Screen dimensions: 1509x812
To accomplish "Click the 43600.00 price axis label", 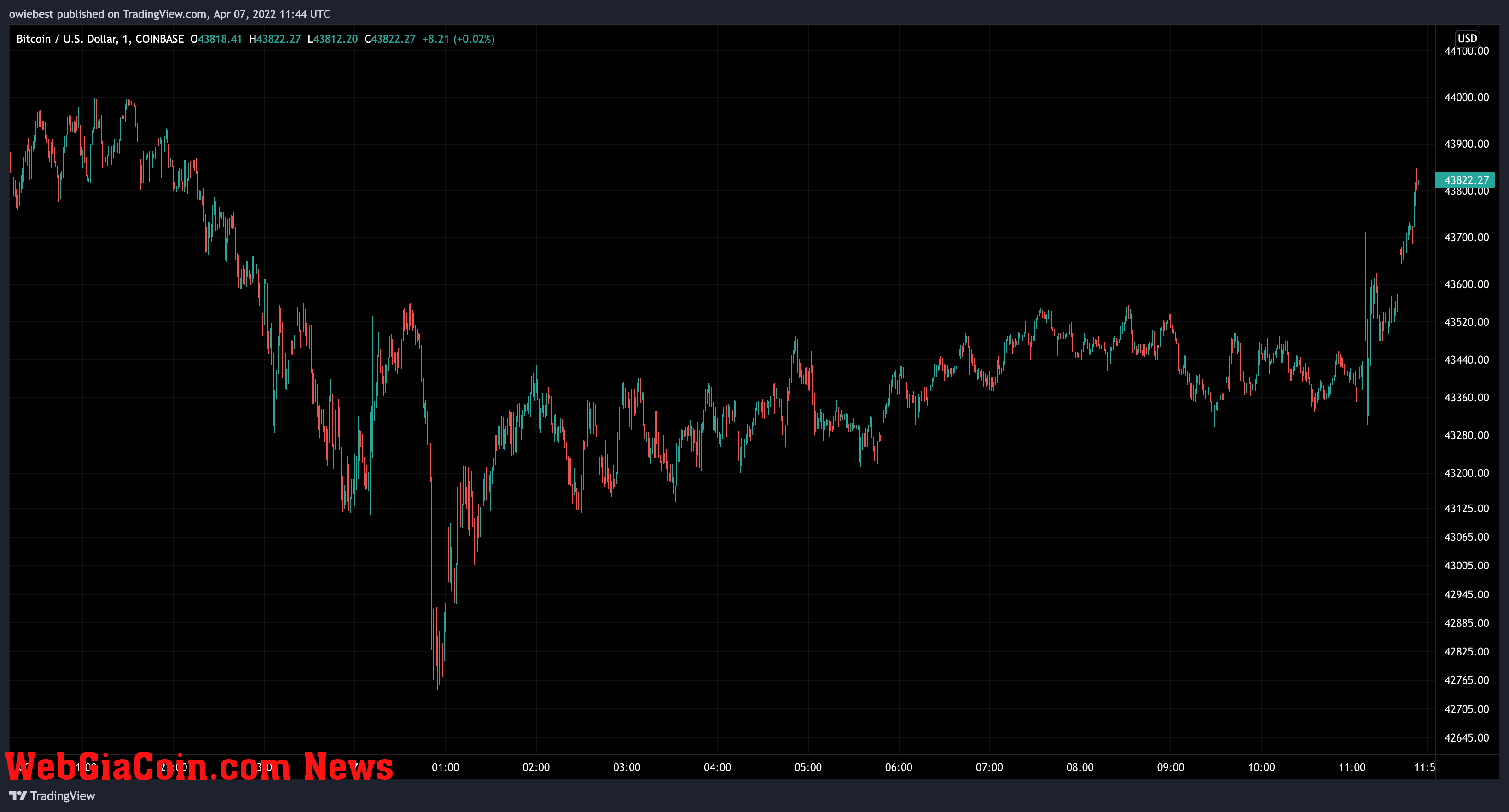I will coord(1466,284).
